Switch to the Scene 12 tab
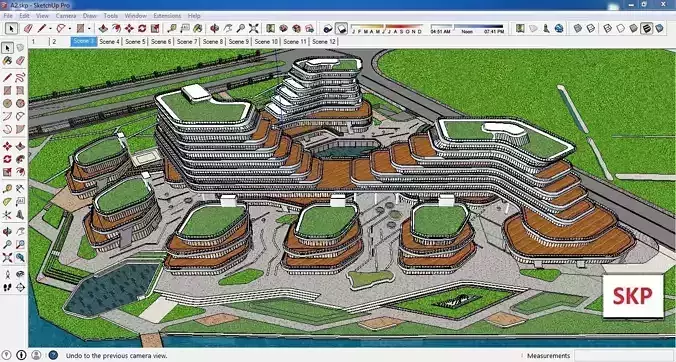Image resolution: width=676 pixels, height=362 pixels. pyautogui.click(x=324, y=41)
